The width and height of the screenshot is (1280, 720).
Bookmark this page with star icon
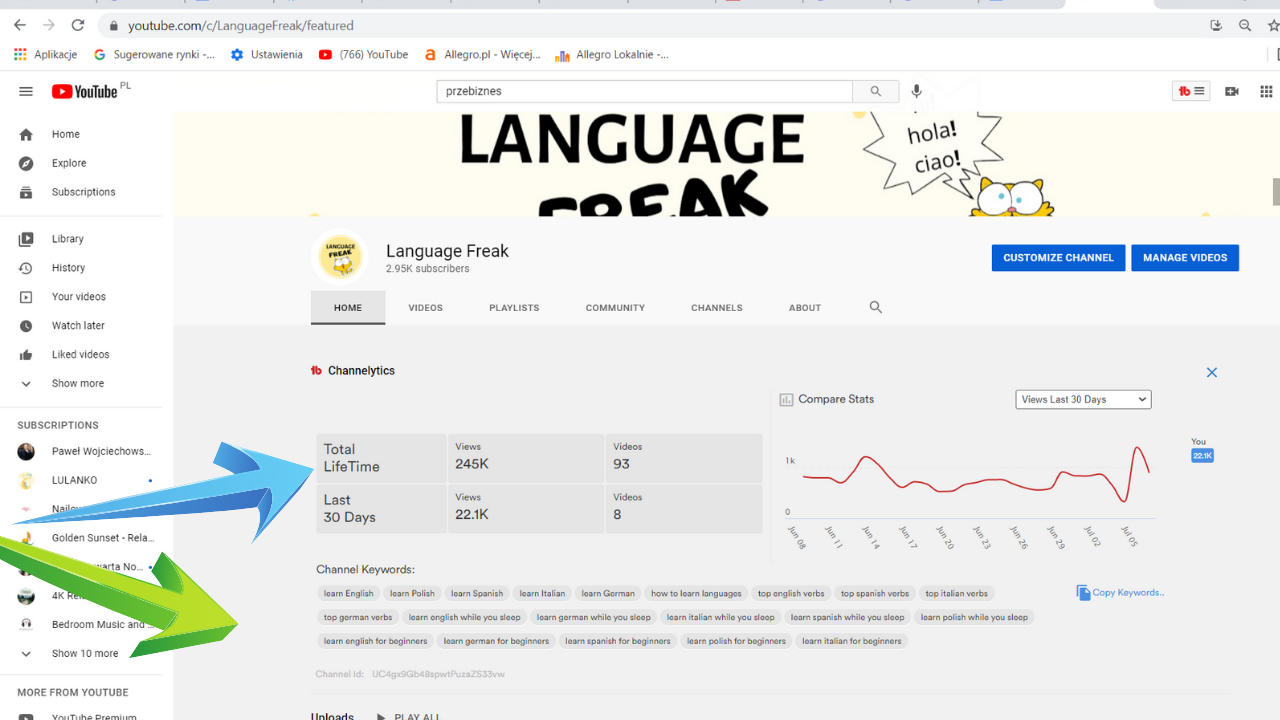[x=1273, y=25]
